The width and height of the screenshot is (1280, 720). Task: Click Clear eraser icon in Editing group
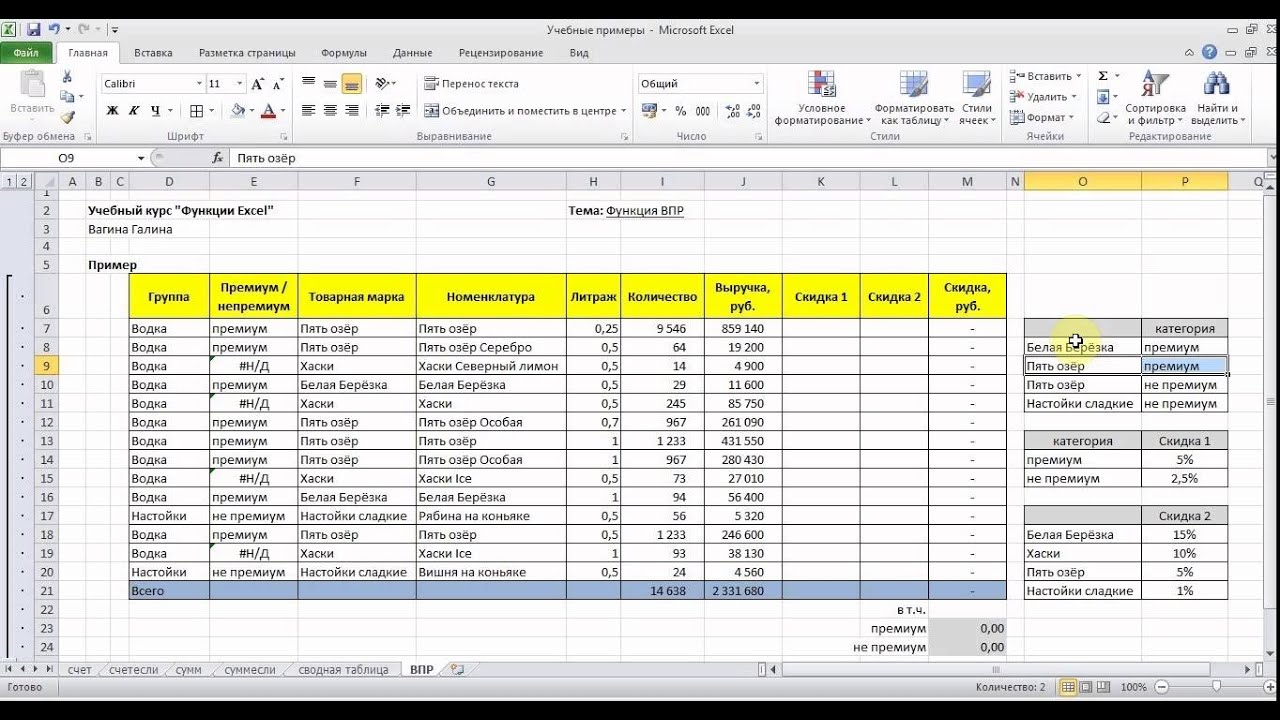coord(1103,118)
